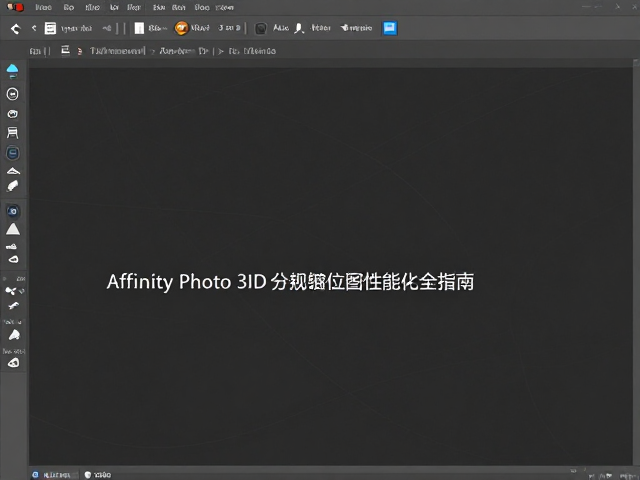Image resolution: width=640 pixels, height=480 pixels.
Task: Open the second menu in the menu bar
Action: [69, 7]
